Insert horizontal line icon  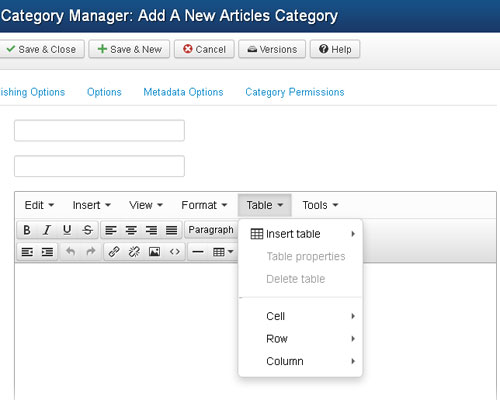click(x=198, y=252)
